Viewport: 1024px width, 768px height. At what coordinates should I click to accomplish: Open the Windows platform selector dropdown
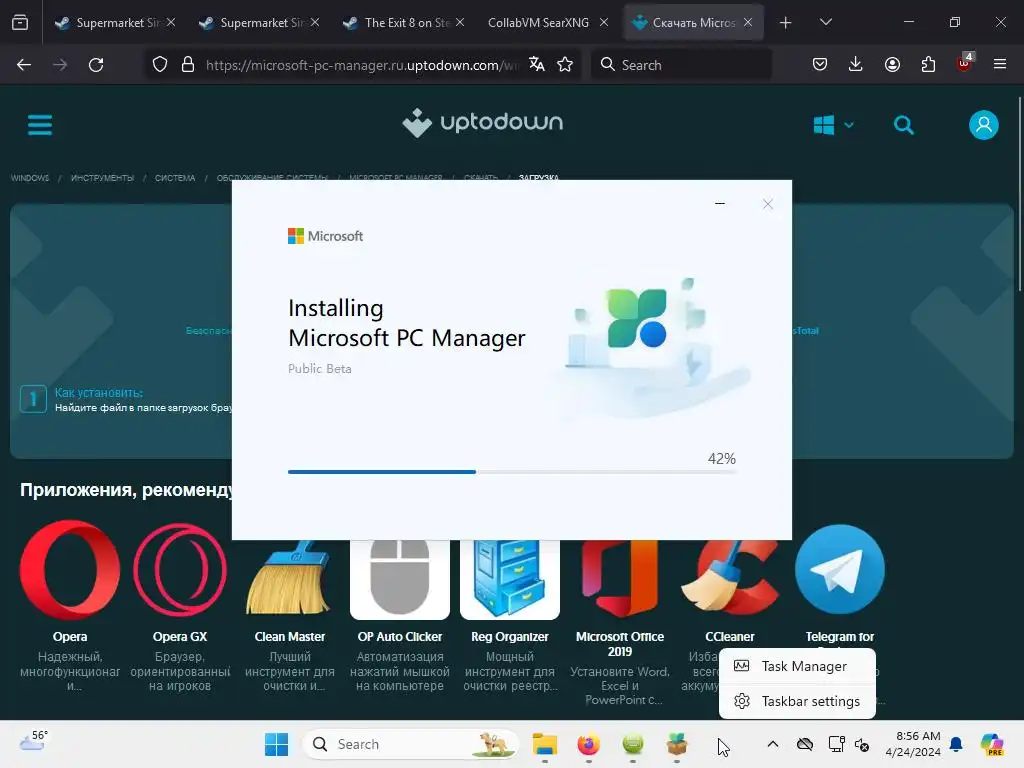pos(833,125)
